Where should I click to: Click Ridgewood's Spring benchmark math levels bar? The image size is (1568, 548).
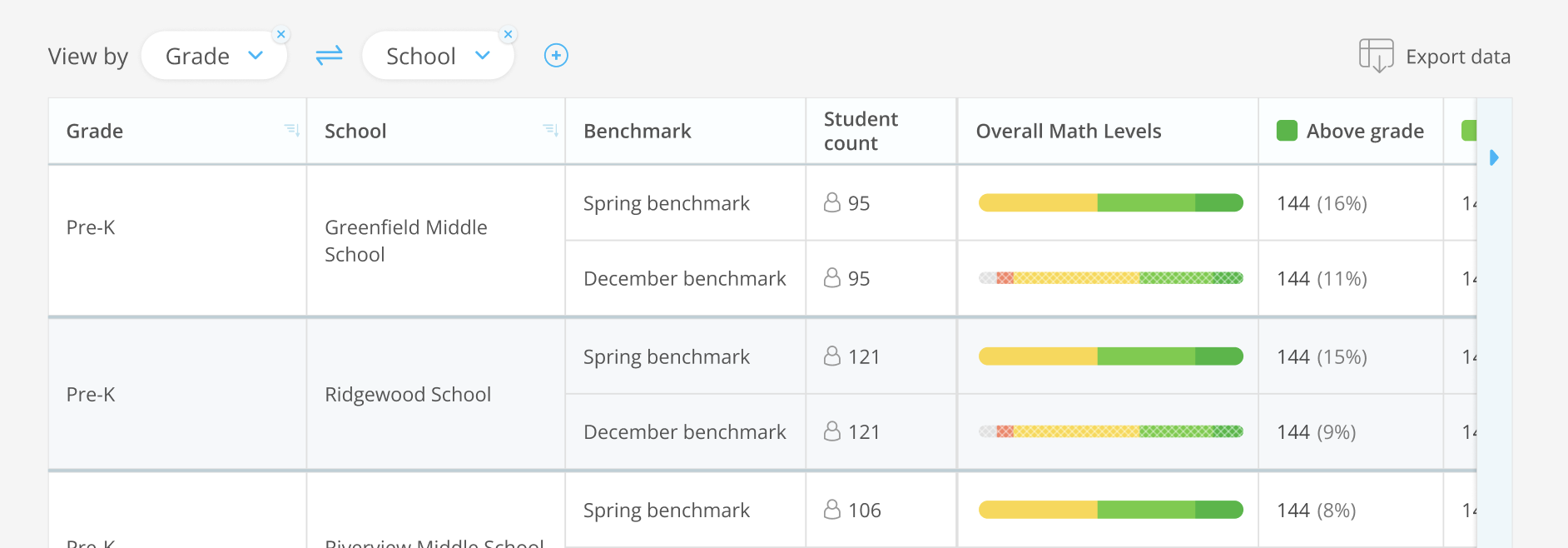coord(1110,356)
